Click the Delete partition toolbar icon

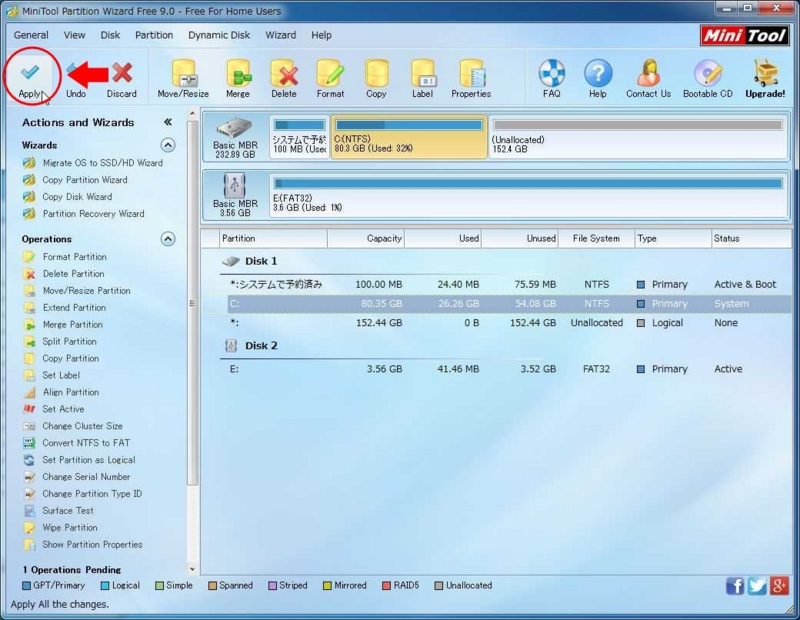point(284,73)
